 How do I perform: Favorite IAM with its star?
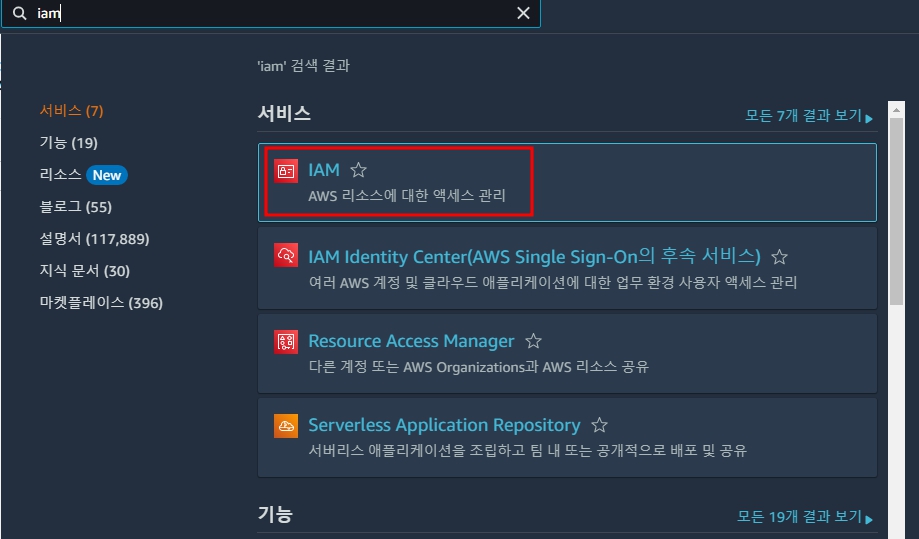click(x=358, y=170)
